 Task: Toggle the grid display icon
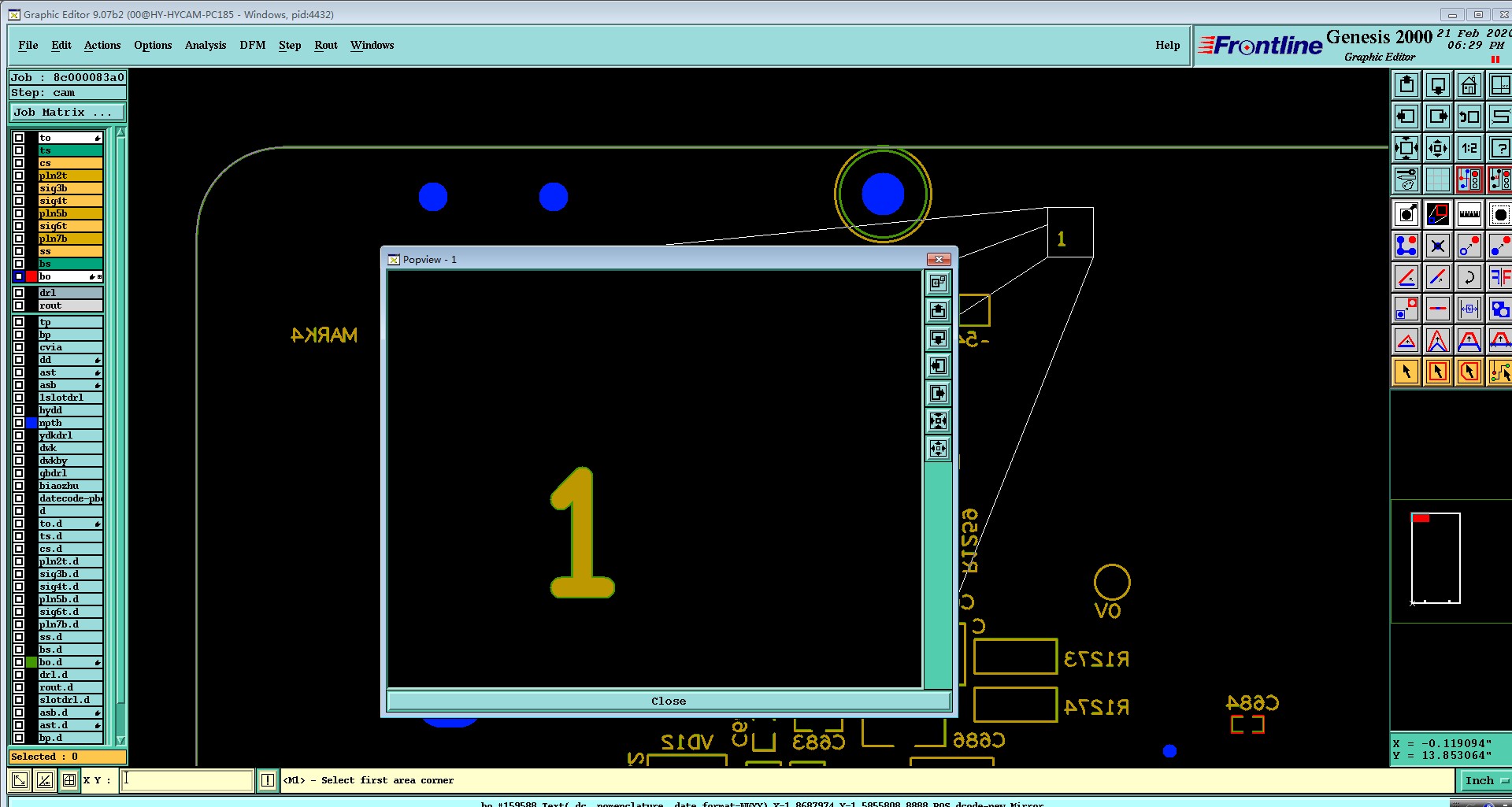tap(1438, 180)
